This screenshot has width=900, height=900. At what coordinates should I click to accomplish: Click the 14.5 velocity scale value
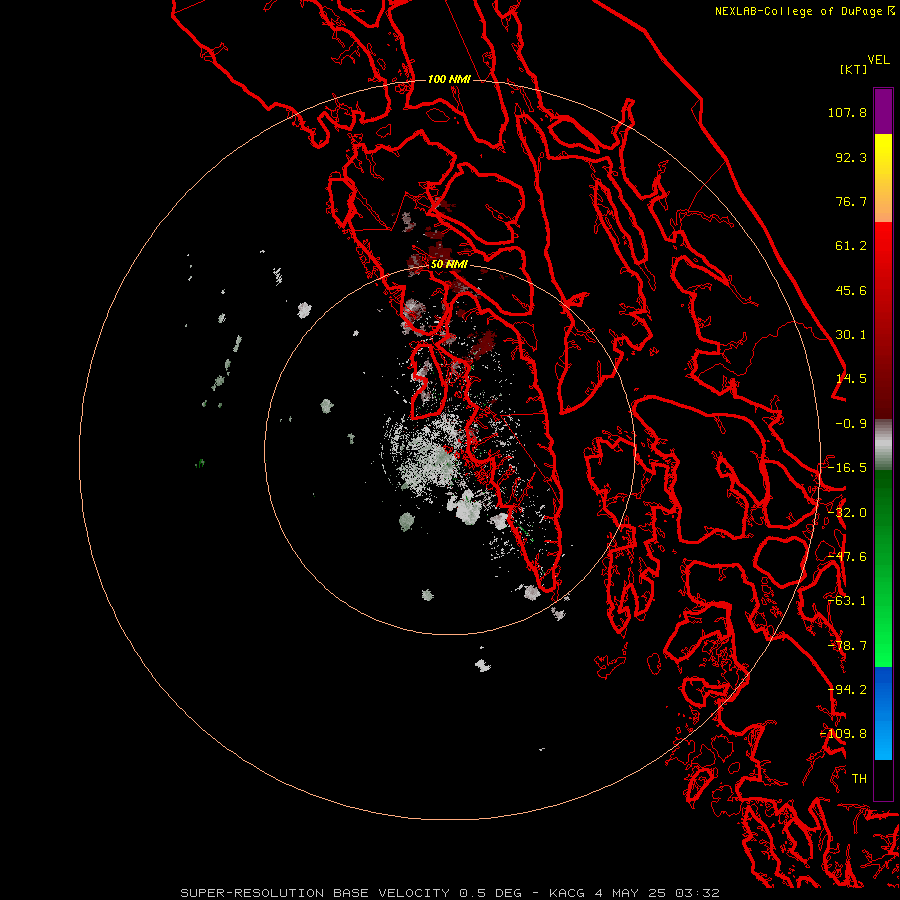pos(851,379)
